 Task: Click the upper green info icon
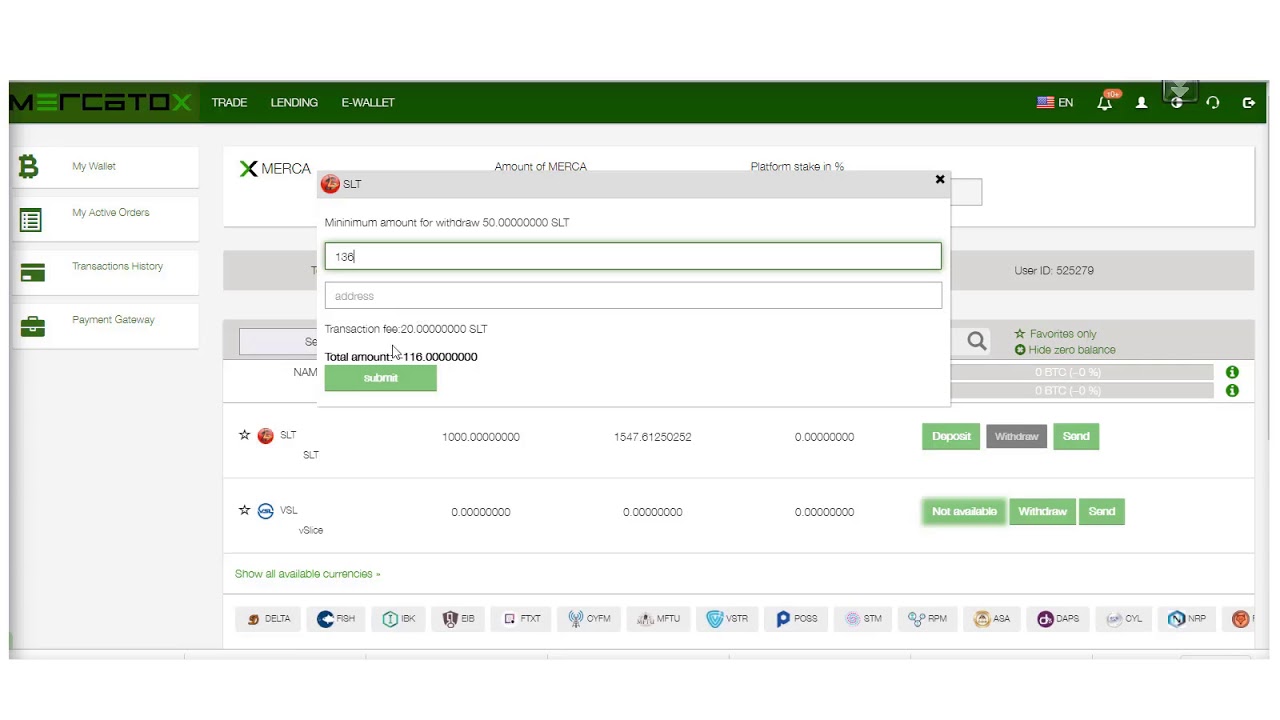pyautogui.click(x=1232, y=372)
